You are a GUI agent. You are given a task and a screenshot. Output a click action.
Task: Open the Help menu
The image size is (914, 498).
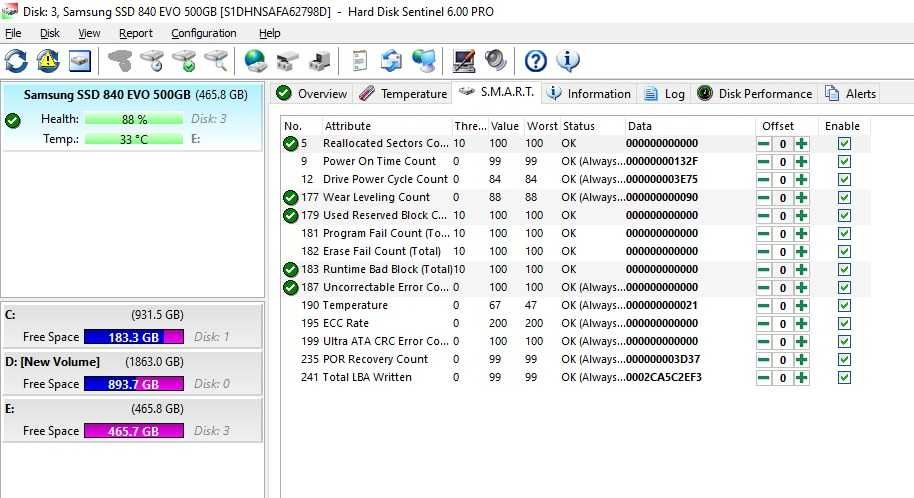tap(269, 33)
